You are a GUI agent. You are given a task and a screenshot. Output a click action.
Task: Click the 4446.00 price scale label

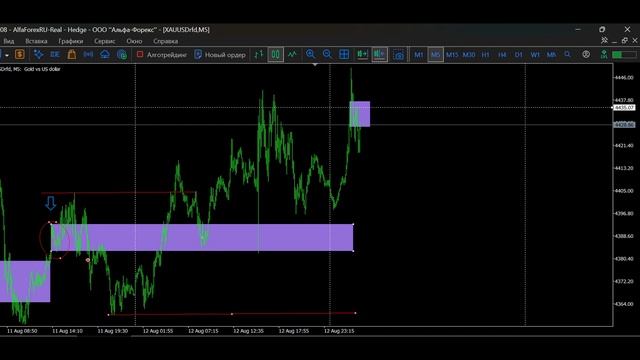pyautogui.click(x=624, y=78)
